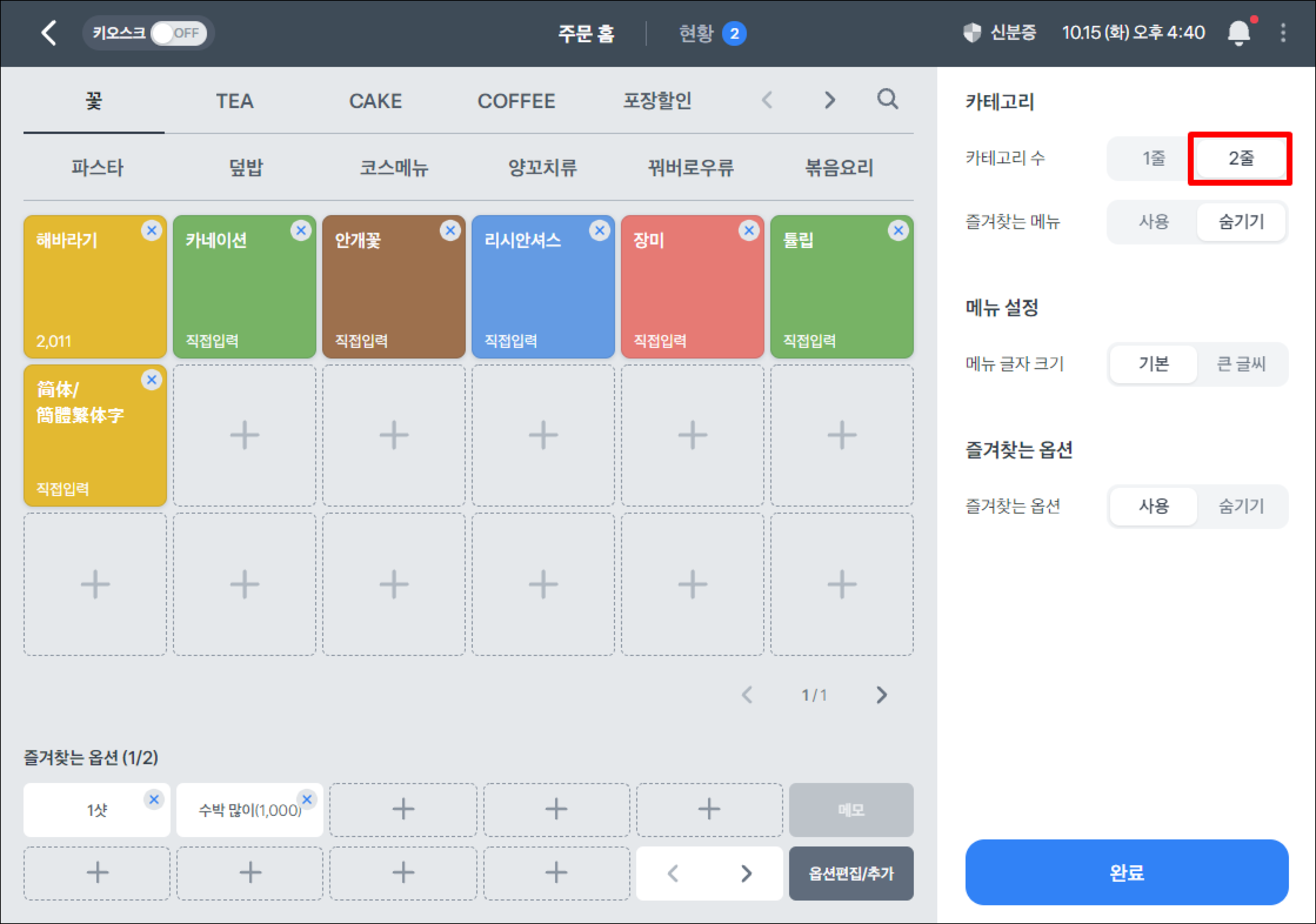1316x924 pixels.
Task: Click the 옵션편집/추가 button
Action: (x=851, y=873)
